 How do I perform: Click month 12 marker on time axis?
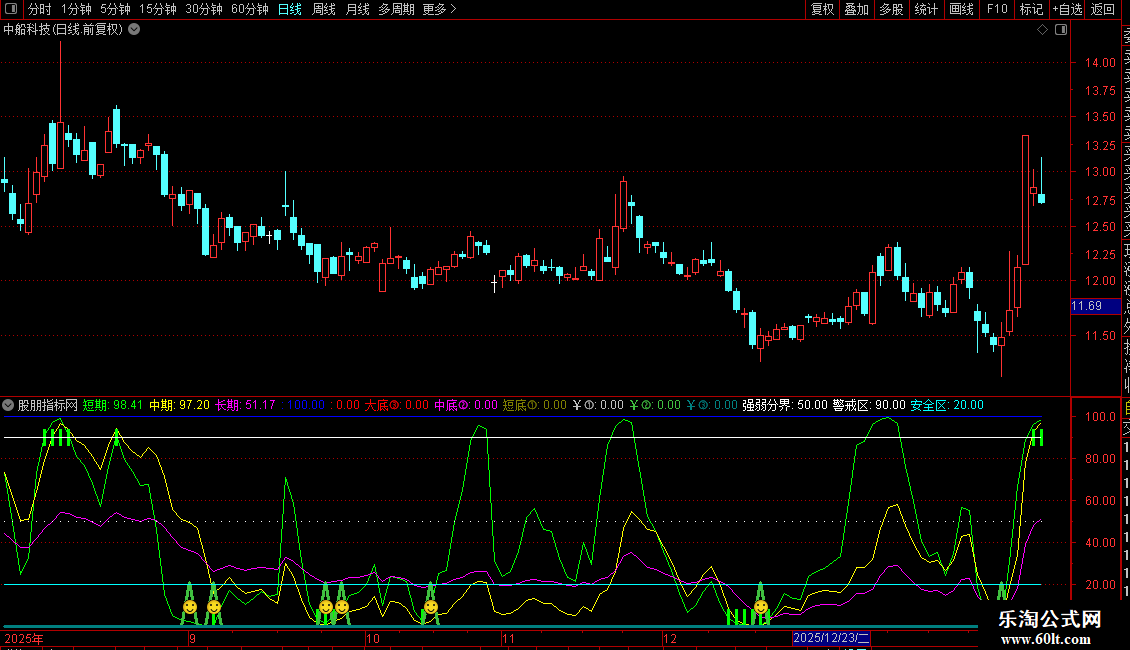pyautogui.click(x=670, y=638)
